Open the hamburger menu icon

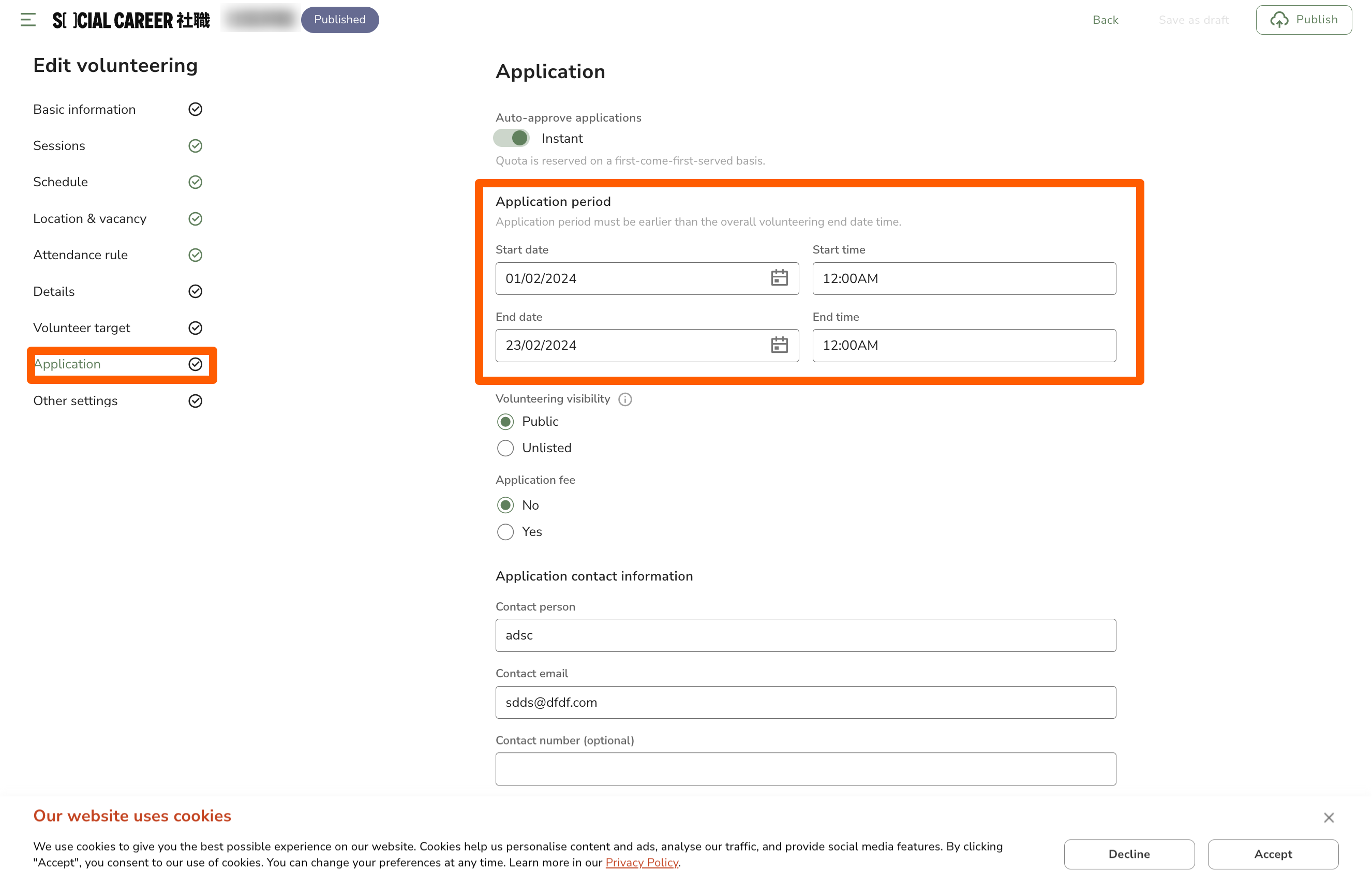[x=27, y=20]
